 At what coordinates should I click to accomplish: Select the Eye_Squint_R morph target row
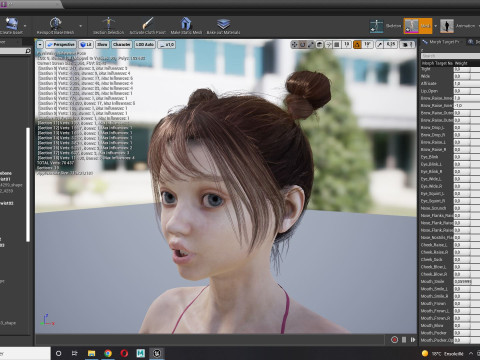[450, 201]
